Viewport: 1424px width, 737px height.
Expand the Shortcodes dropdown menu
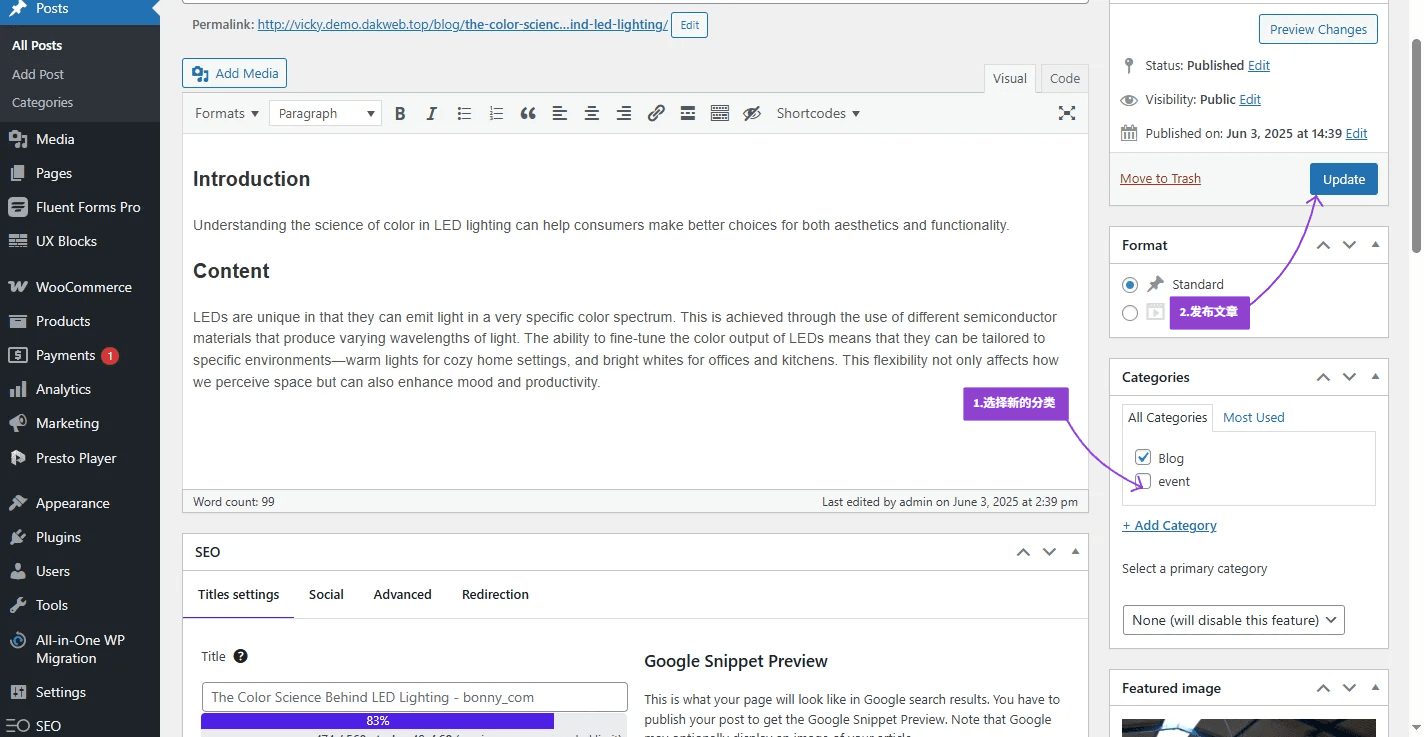point(818,114)
